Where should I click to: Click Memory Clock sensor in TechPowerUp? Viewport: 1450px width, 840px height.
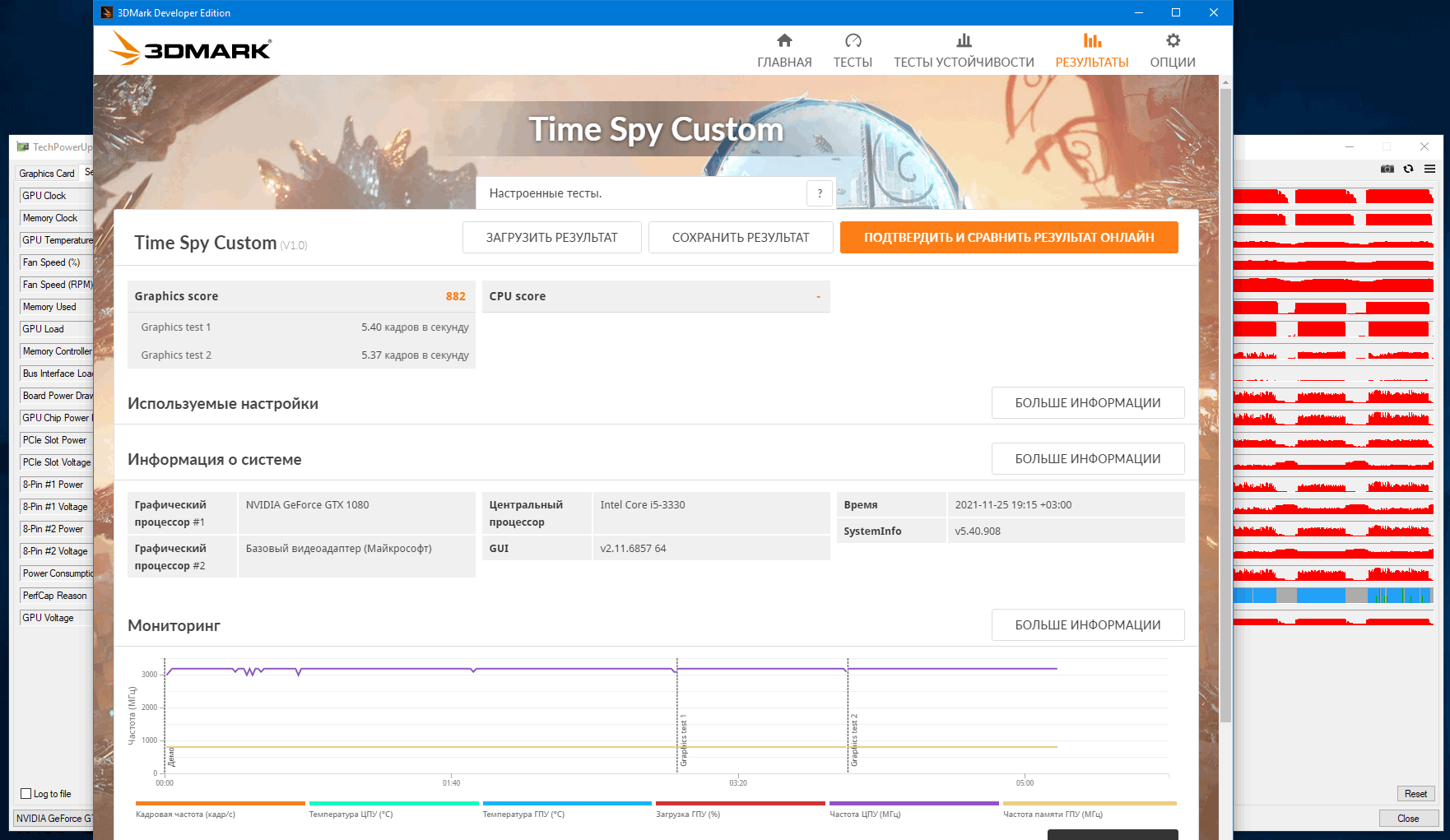(56, 218)
